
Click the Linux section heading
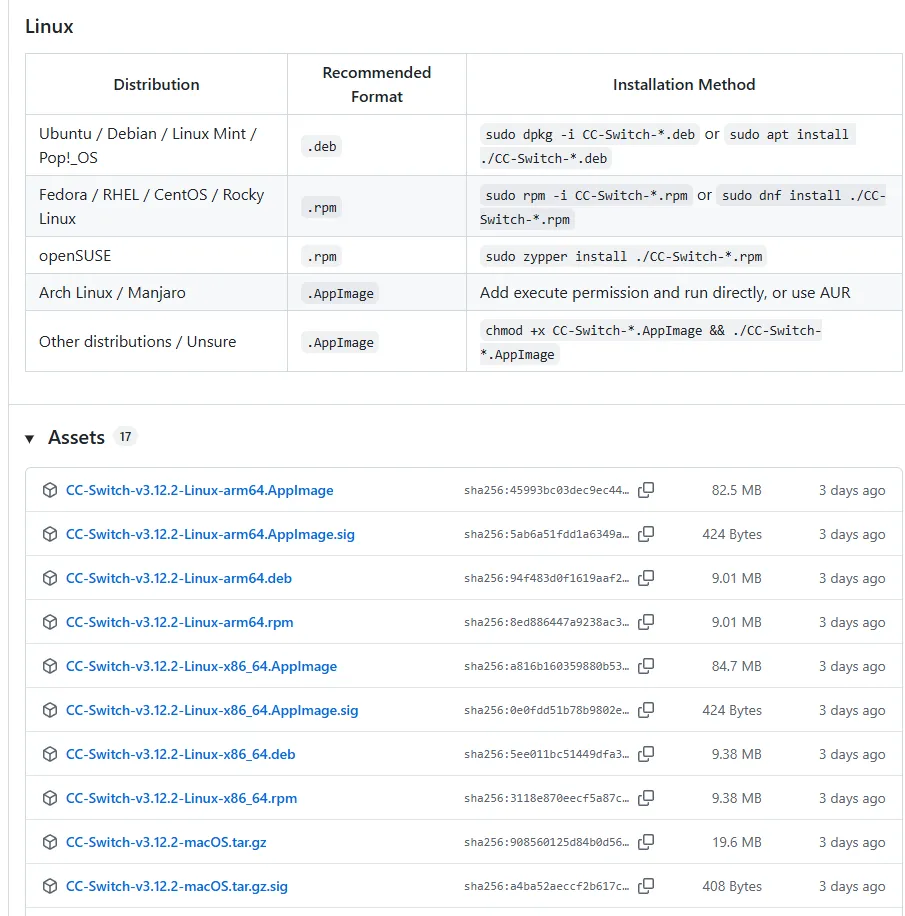(x=49, y=27)
